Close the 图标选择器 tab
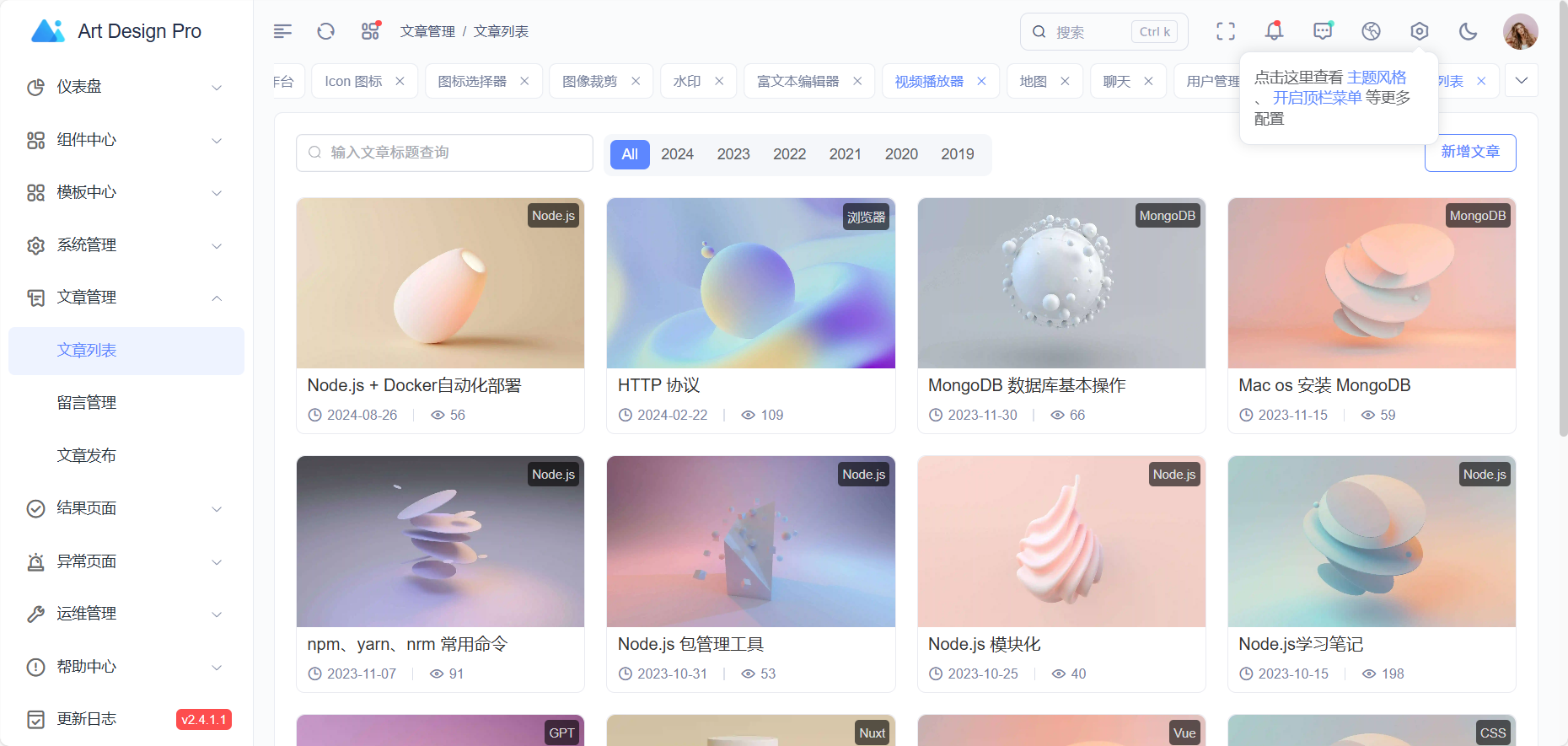The height and width of the screenshot is (746, 1568). coord(524,81)
